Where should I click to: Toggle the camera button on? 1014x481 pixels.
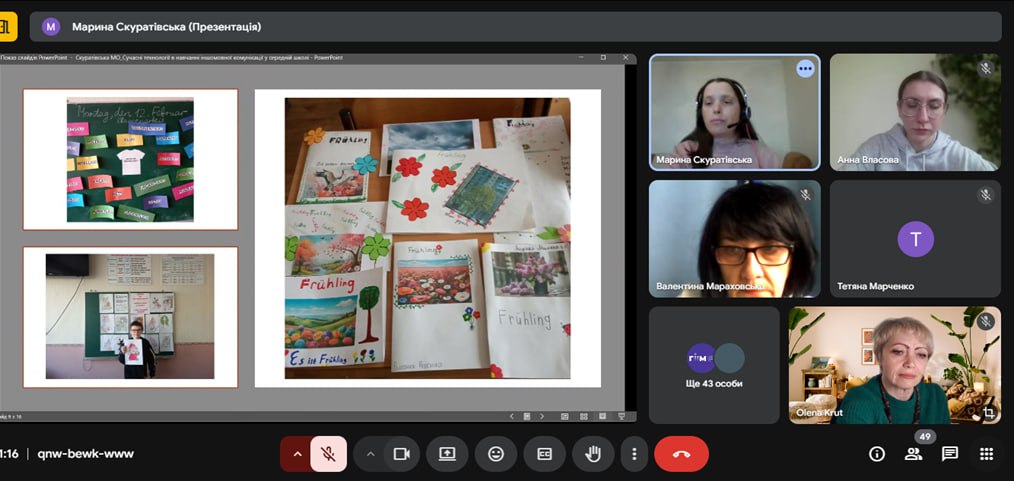click(x=401, y=454)
